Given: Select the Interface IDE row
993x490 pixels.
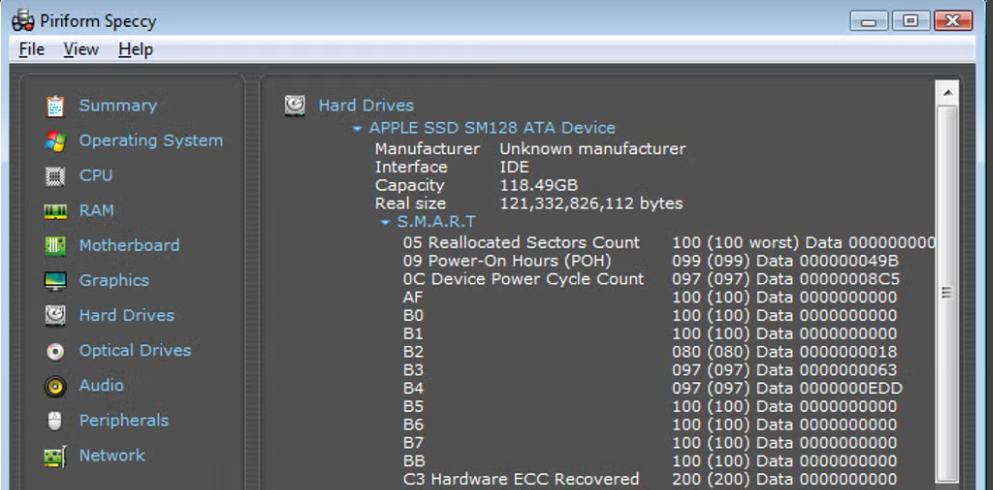Looking at the screenshot, I should [x=452, y=167].
